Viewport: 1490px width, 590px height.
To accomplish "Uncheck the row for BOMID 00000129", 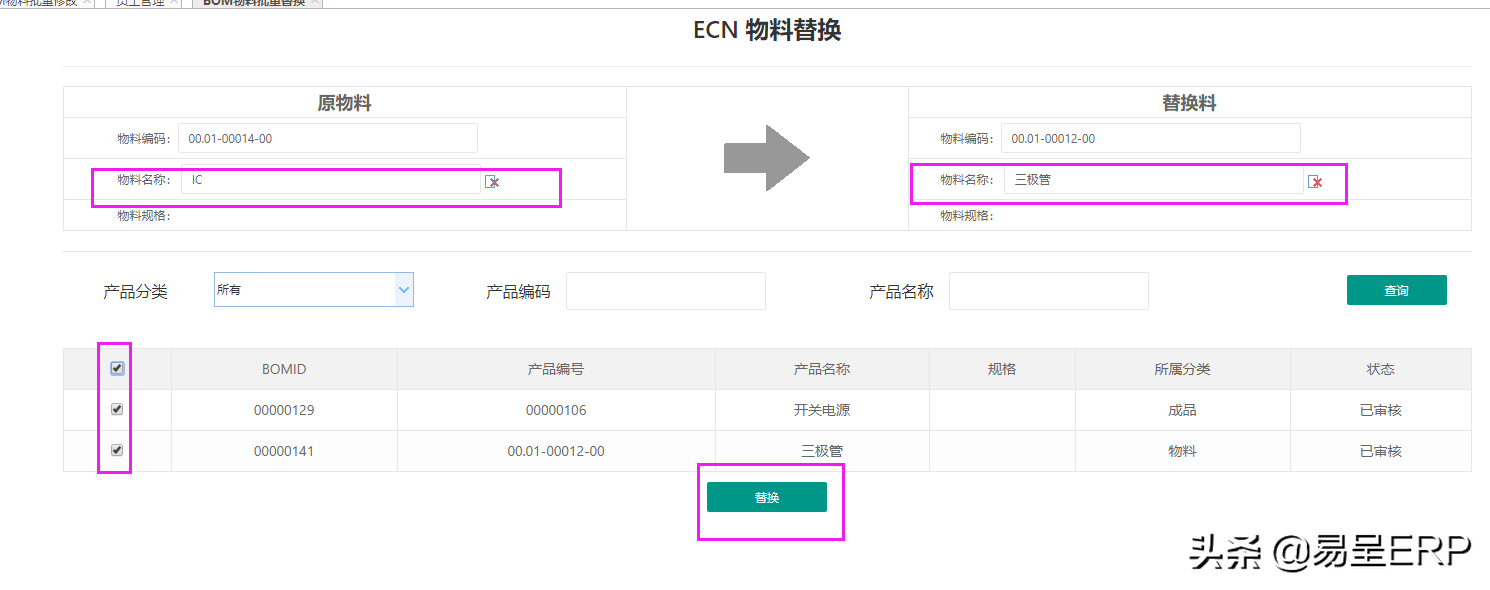I will click(x=117, y=410).
